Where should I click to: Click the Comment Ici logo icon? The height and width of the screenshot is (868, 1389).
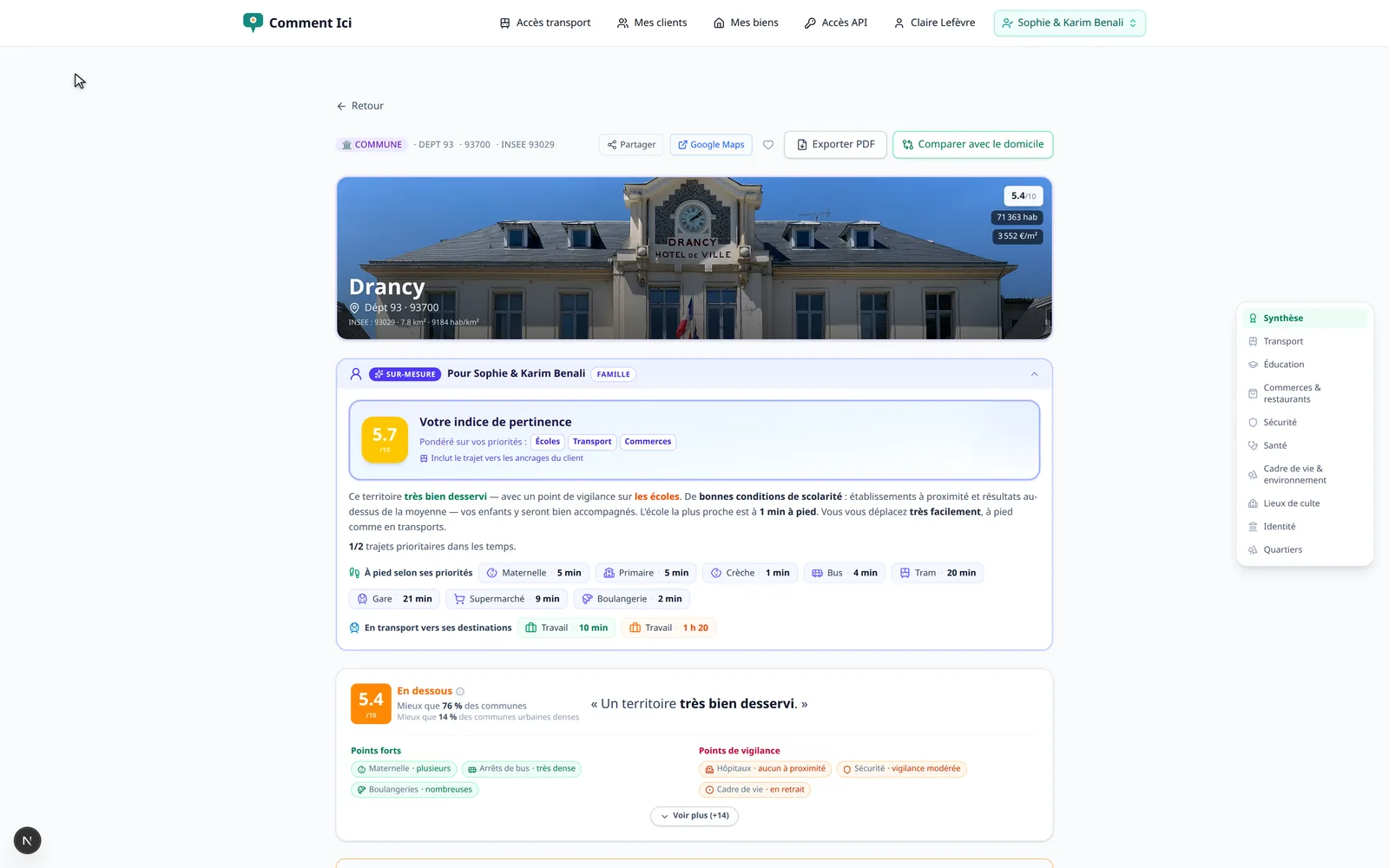[x=253, y=23]
